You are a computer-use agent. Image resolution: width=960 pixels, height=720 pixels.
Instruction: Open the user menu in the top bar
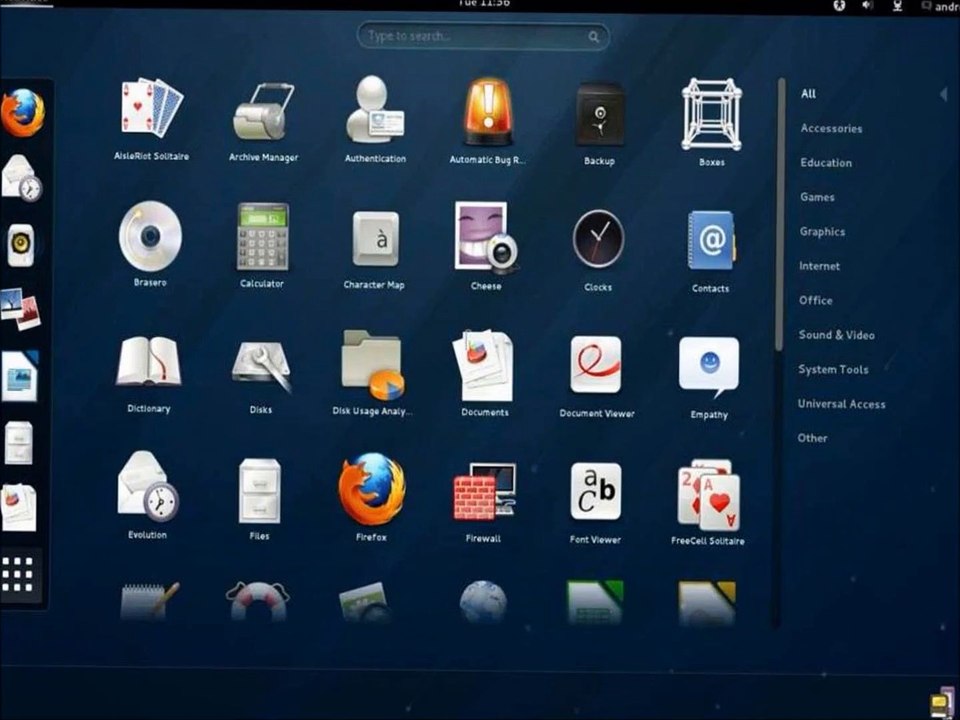pos(941,7)
